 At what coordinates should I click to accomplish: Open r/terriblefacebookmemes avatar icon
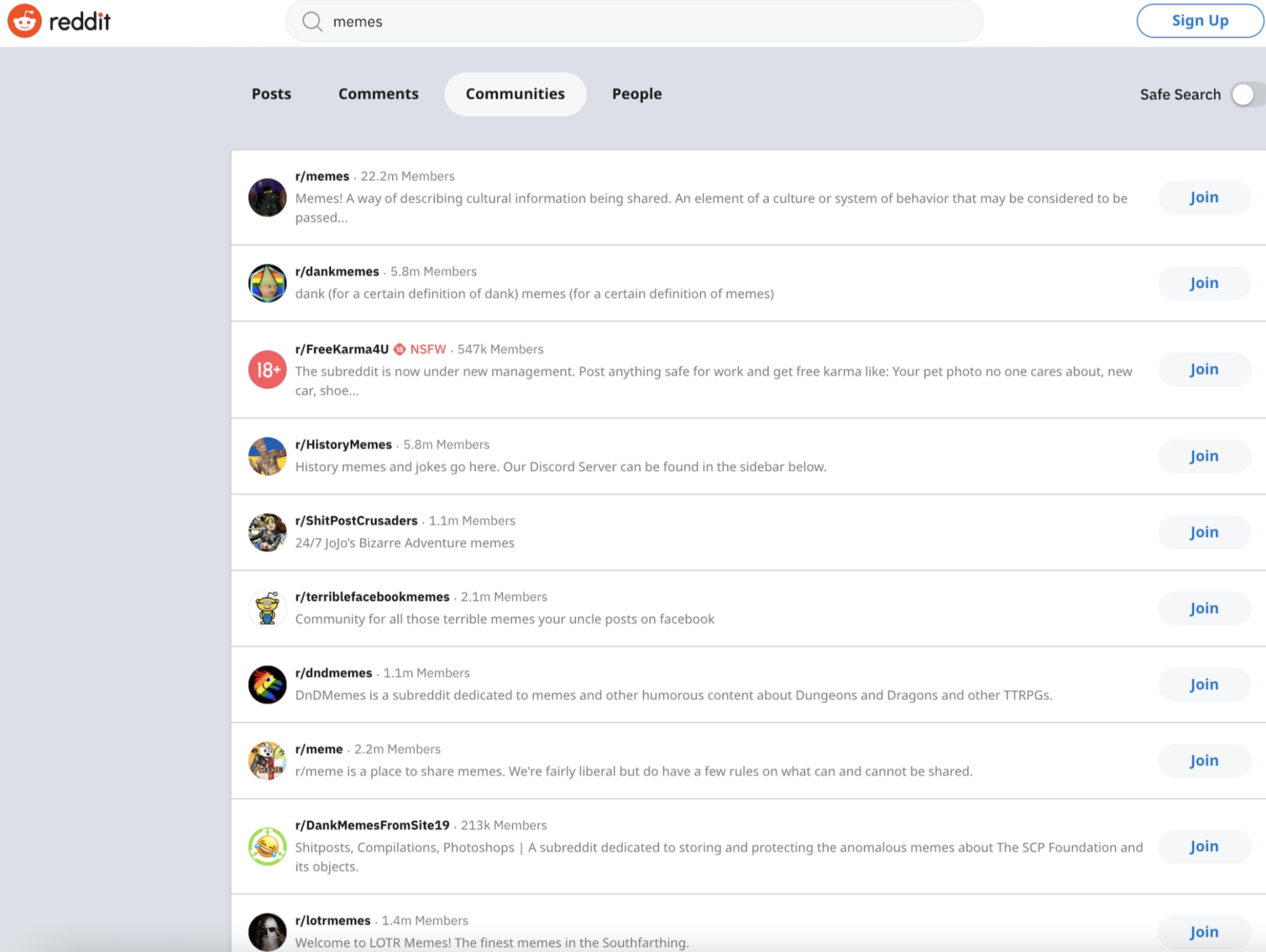[x=267, y=608]
